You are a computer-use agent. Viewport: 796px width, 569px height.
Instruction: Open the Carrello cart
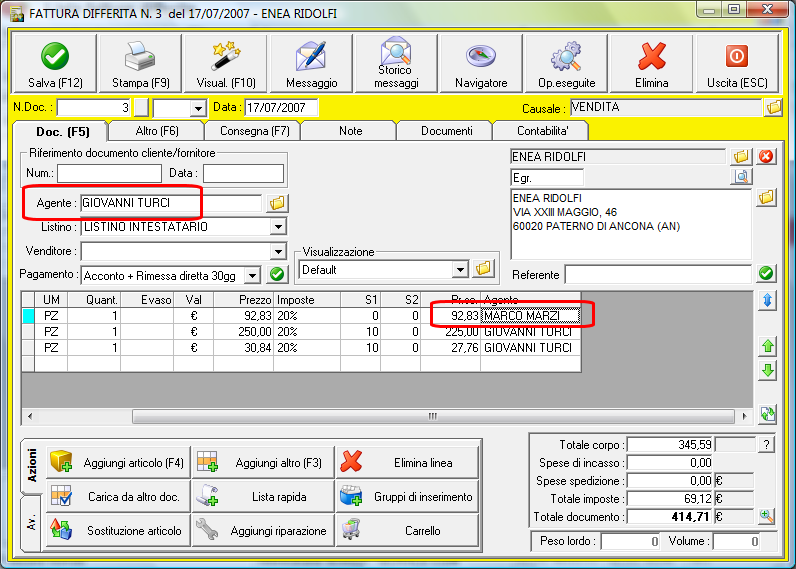coord(407,530)
